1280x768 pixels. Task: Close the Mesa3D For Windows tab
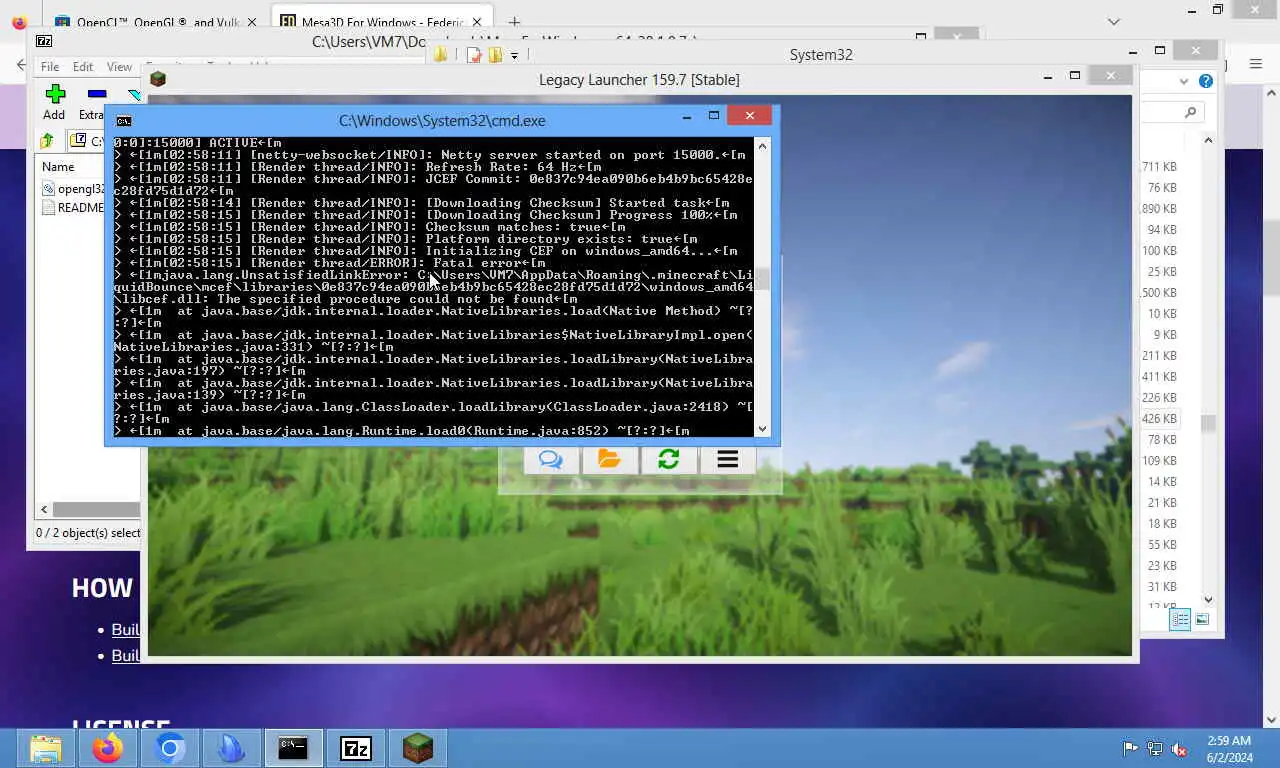point(475,21)
